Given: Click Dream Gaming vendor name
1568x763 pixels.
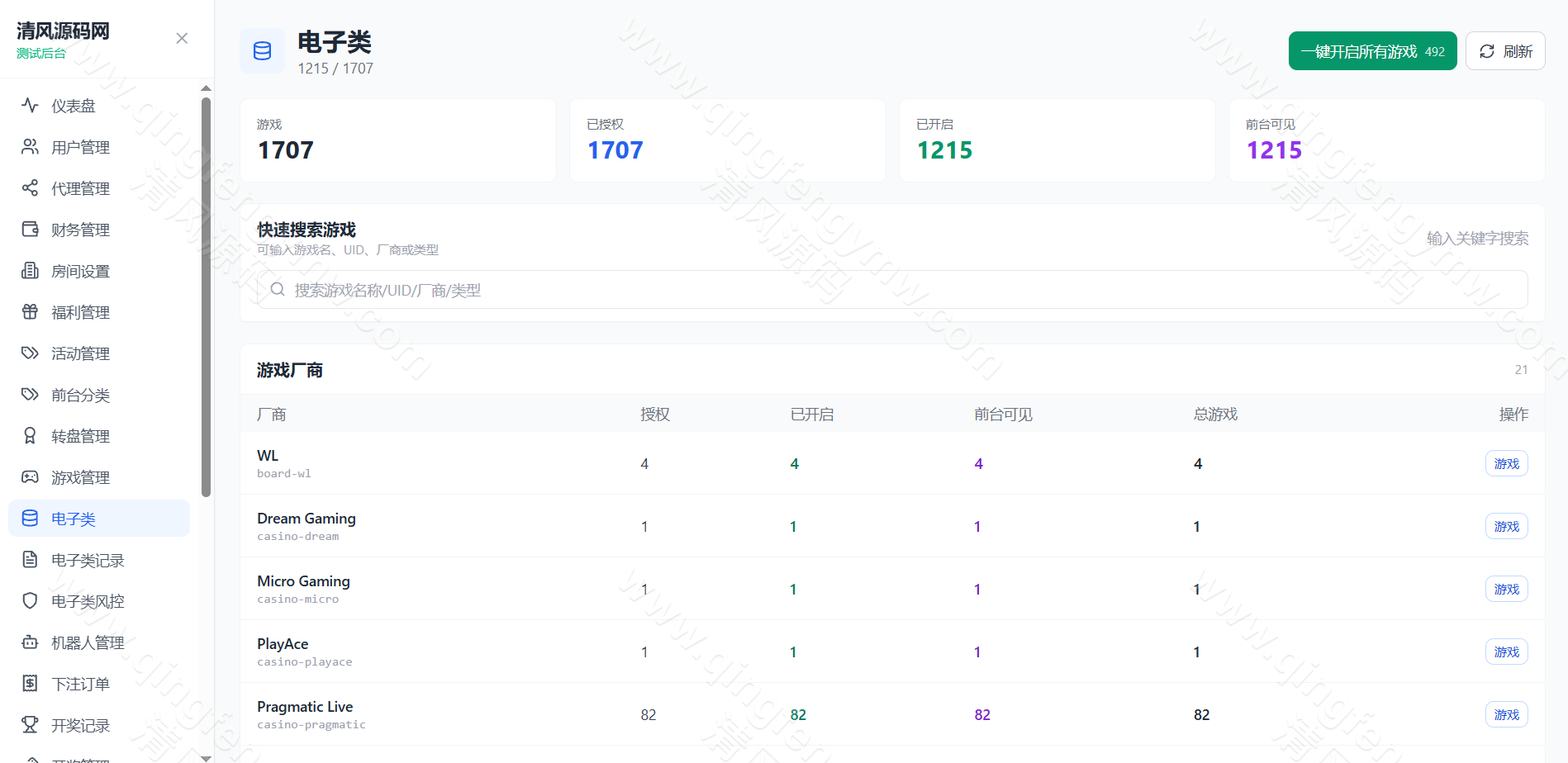Looking at the screenshot, I should pos(306,519).
